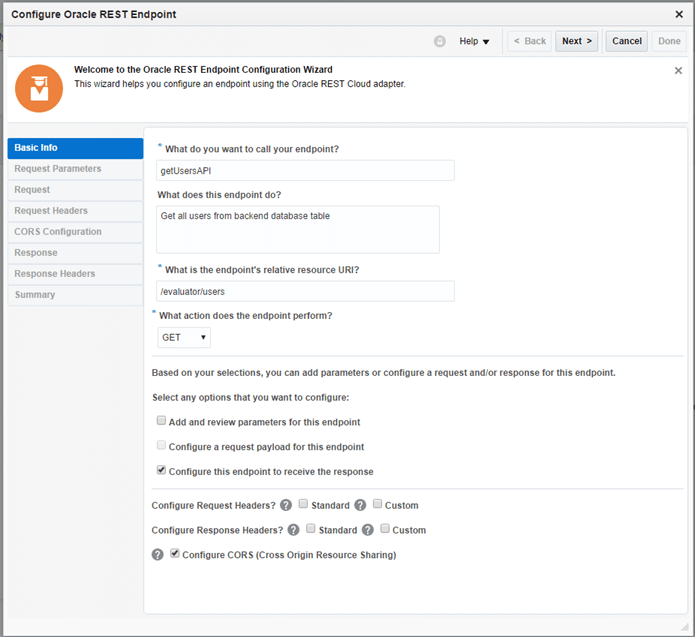Disable the Configure CORS checkbox
Screen dimensions: 695x637
pyautogui.click(x=175, y=554)
